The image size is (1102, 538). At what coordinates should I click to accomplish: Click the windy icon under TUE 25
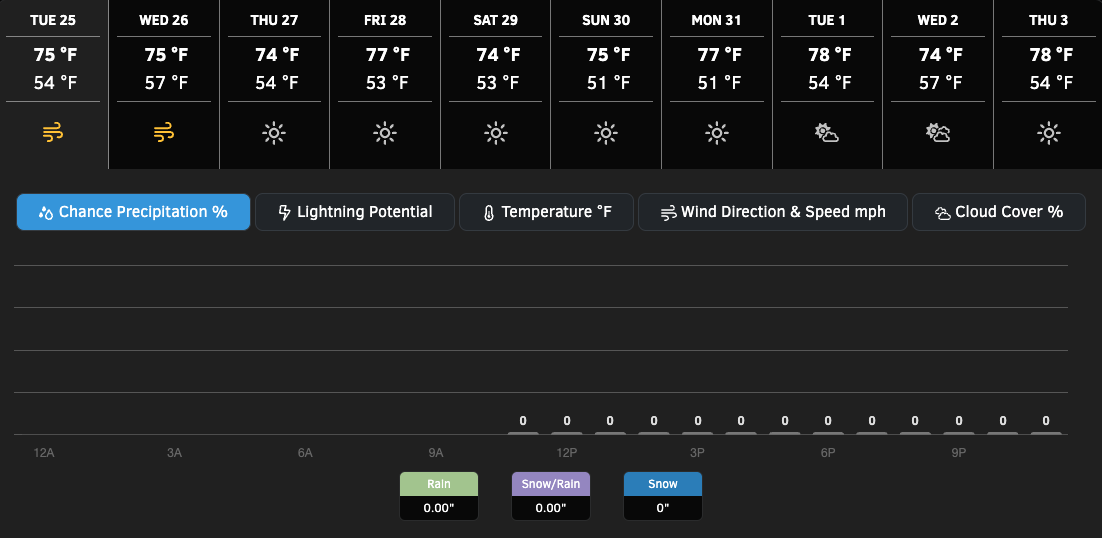53,133
